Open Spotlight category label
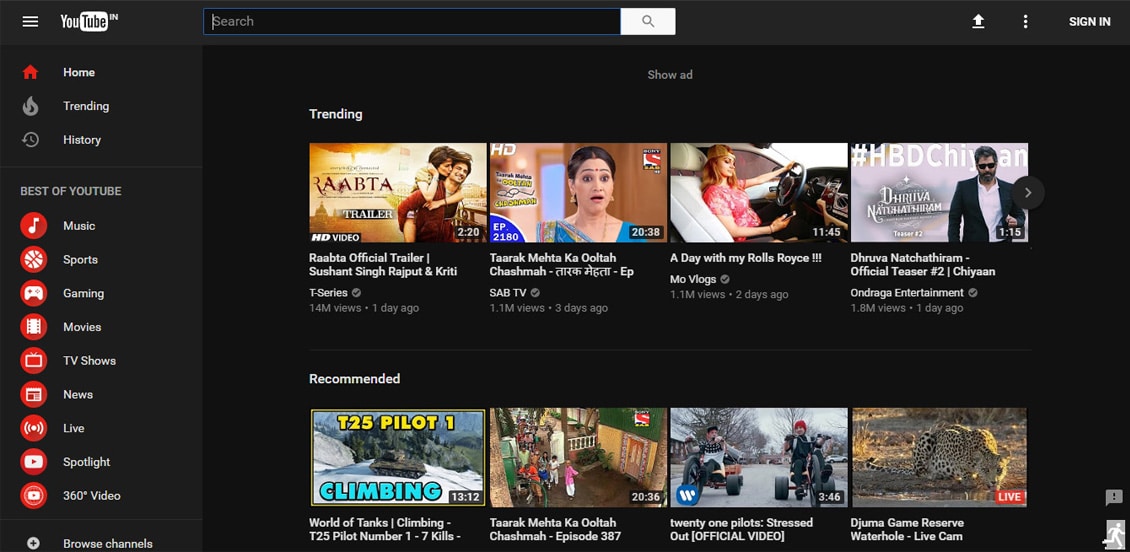 coord(86,462)
